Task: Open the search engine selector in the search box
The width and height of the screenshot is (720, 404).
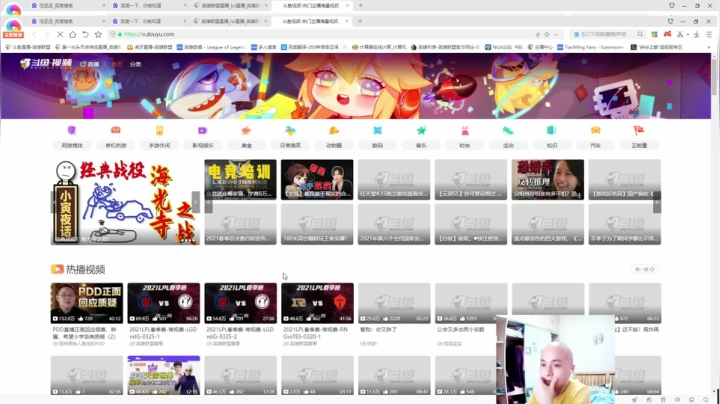Action: tap(577, 34)
